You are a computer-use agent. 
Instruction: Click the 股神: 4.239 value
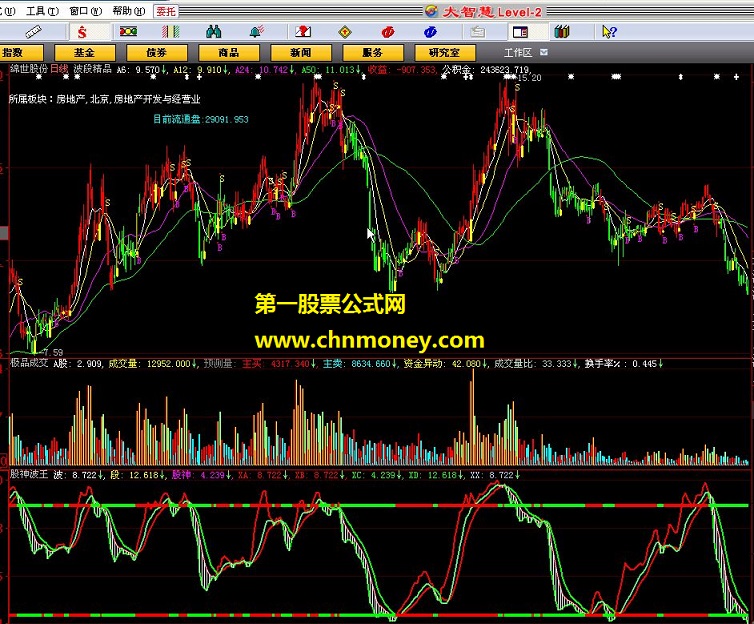click(202, 475)
